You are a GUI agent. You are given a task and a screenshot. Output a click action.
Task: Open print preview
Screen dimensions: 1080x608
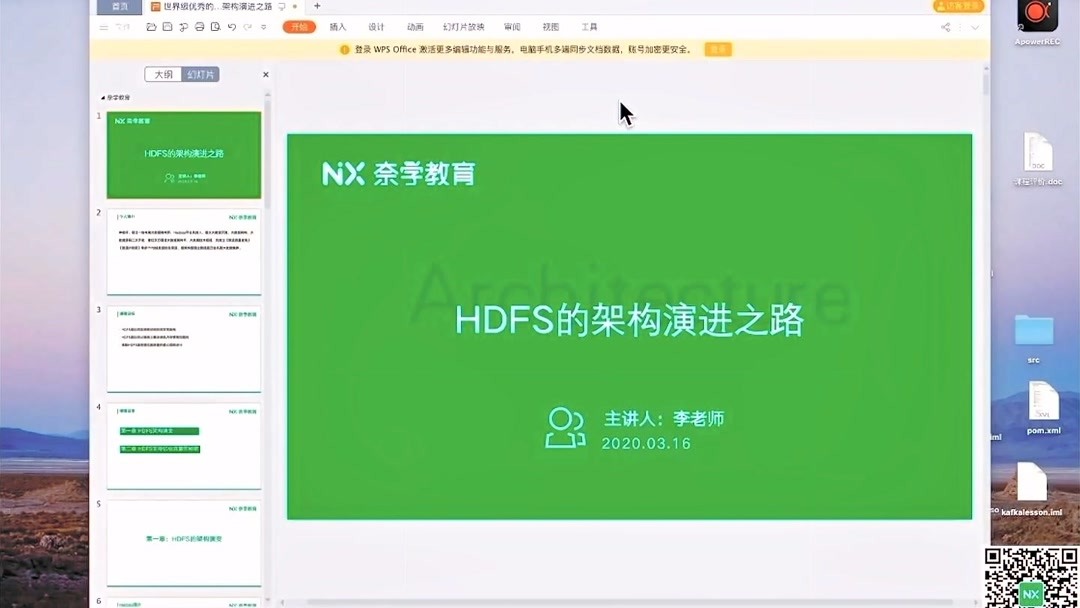(216, 27)
